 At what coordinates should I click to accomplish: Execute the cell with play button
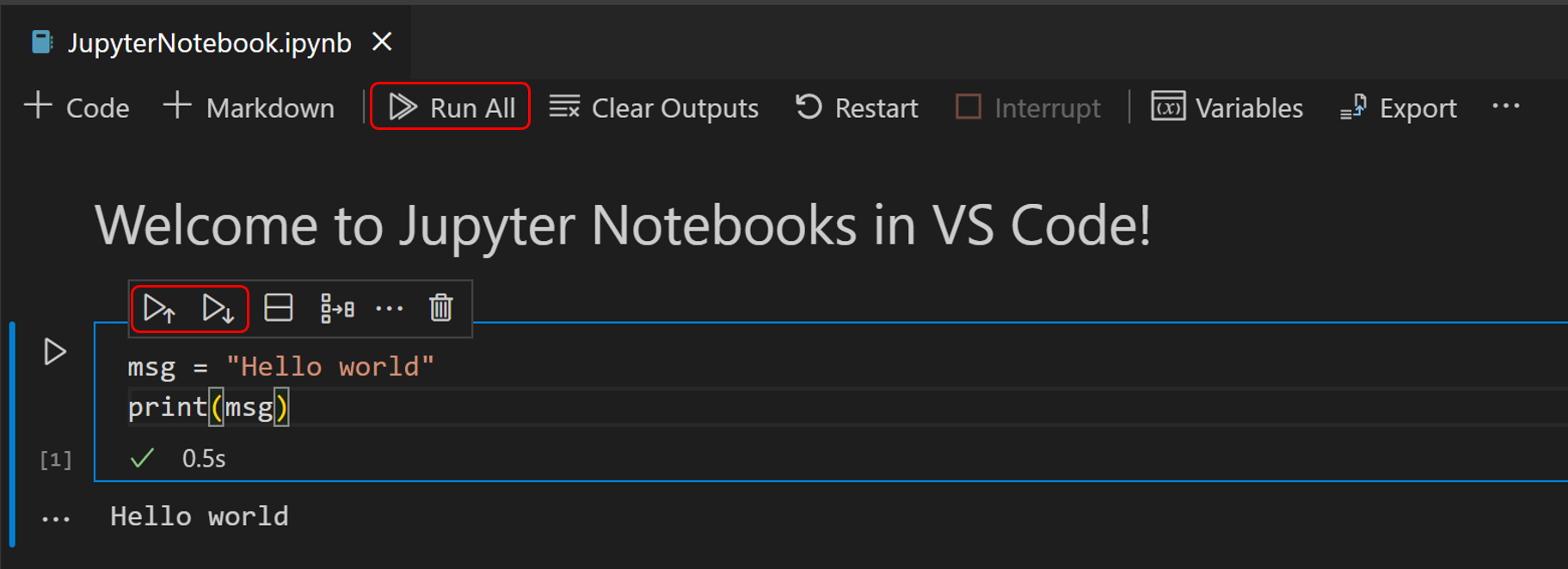(55, 352)
